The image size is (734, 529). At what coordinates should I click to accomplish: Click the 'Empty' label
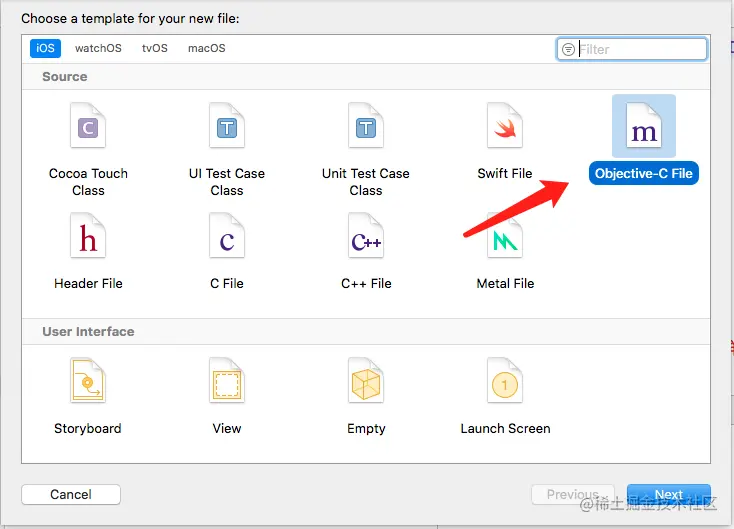point(366,428)
